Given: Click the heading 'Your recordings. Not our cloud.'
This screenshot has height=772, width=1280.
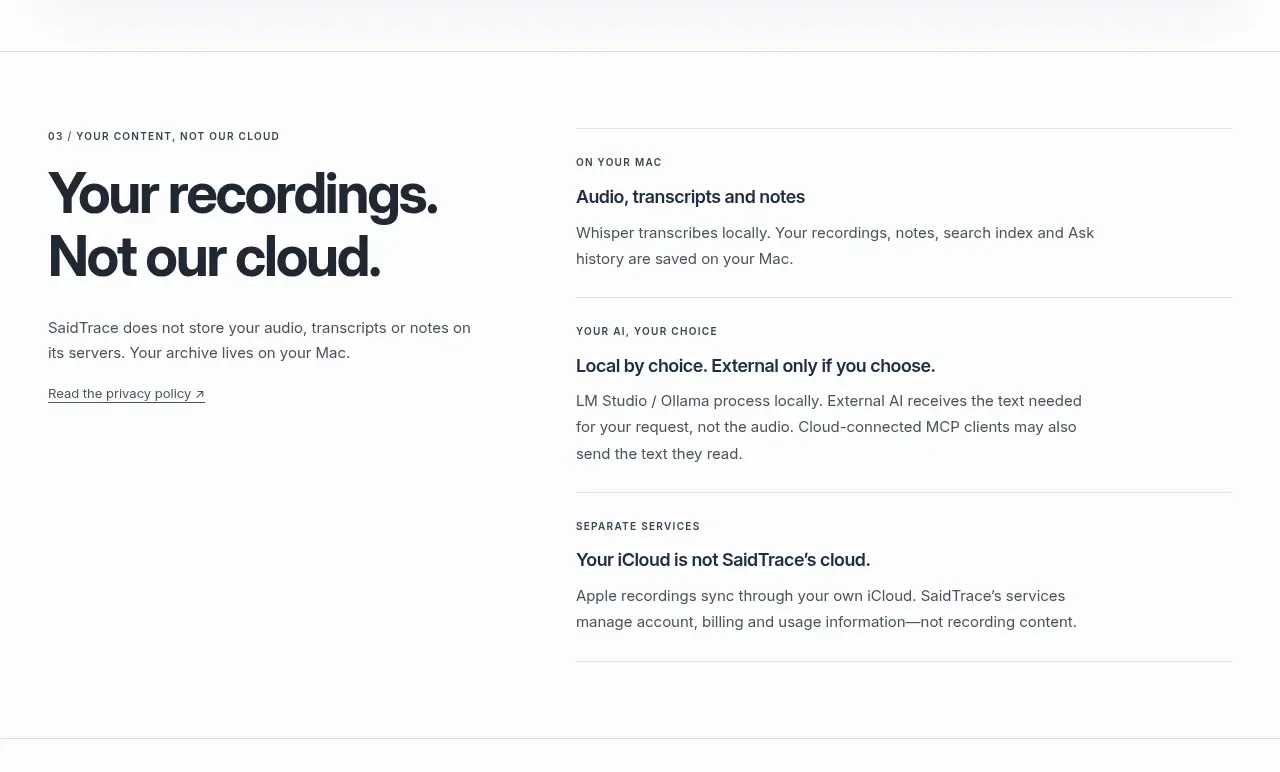Looking at the screenshot, I should coord(243,225).
